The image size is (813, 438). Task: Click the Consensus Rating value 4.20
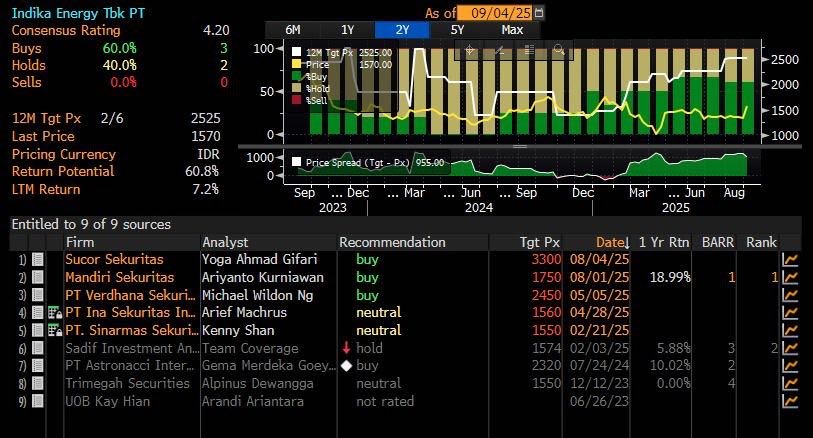pyautogui.click(x=216, y=31)
